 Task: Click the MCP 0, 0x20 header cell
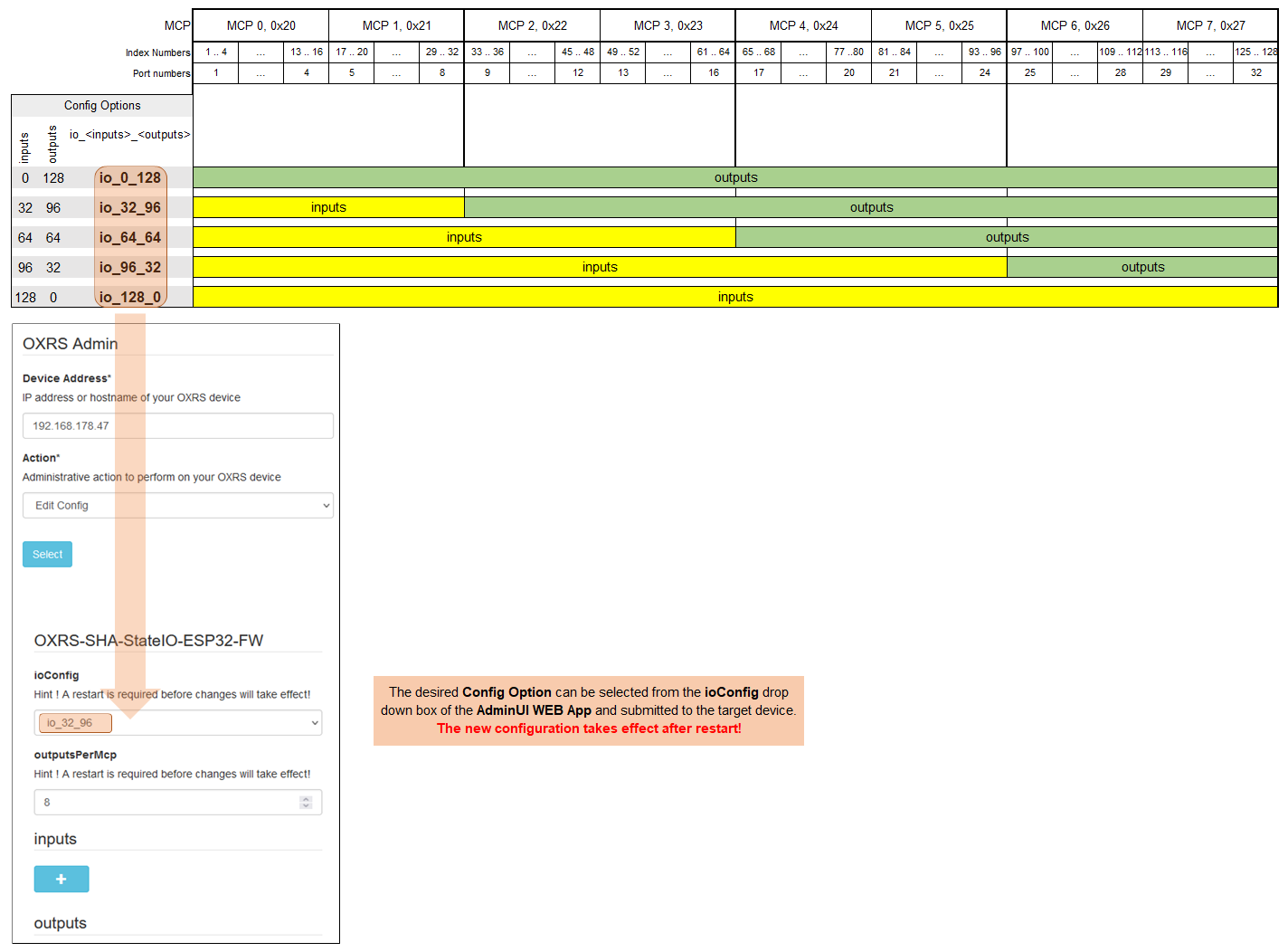click(x=261, y=25)
